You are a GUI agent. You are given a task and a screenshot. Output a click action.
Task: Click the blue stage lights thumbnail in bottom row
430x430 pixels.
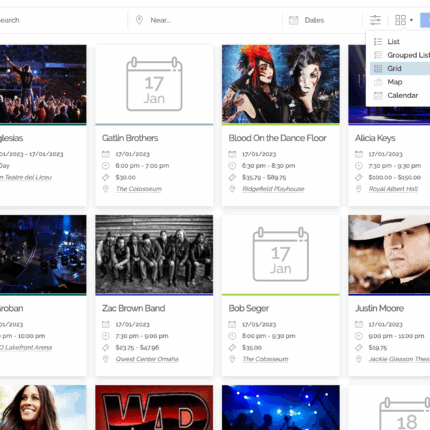coord(281,407)
